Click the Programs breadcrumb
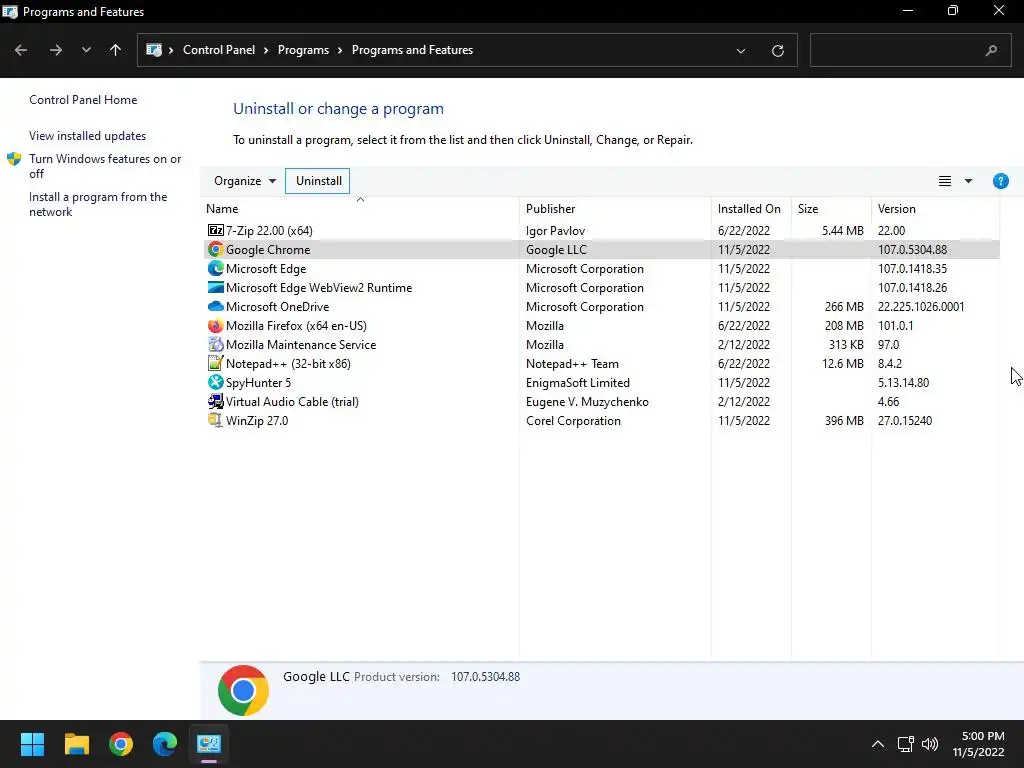Screen dimensions: 1024x768 [x=303, y=50]
